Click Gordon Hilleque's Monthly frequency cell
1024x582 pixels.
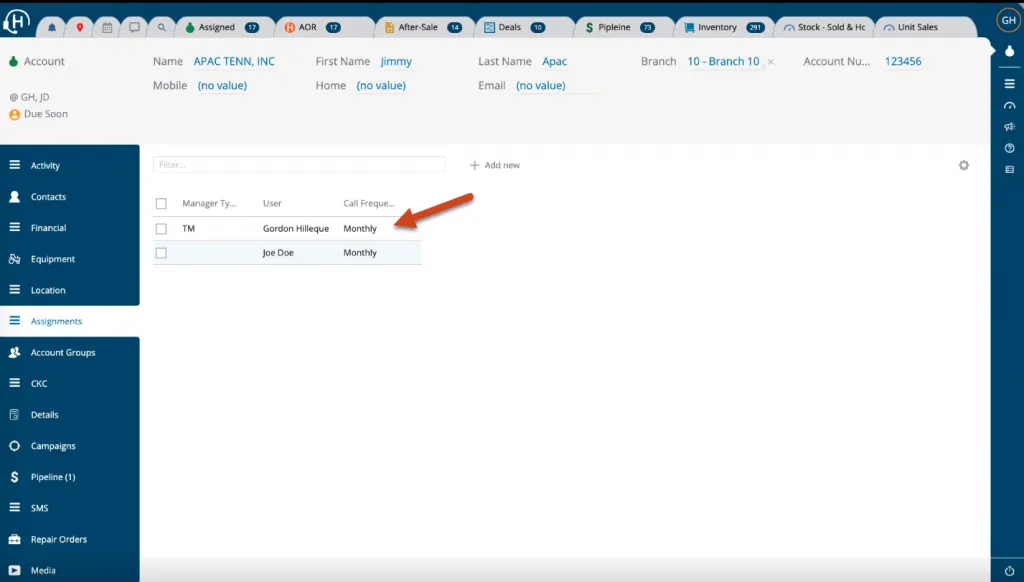click(x=360, y=229)
